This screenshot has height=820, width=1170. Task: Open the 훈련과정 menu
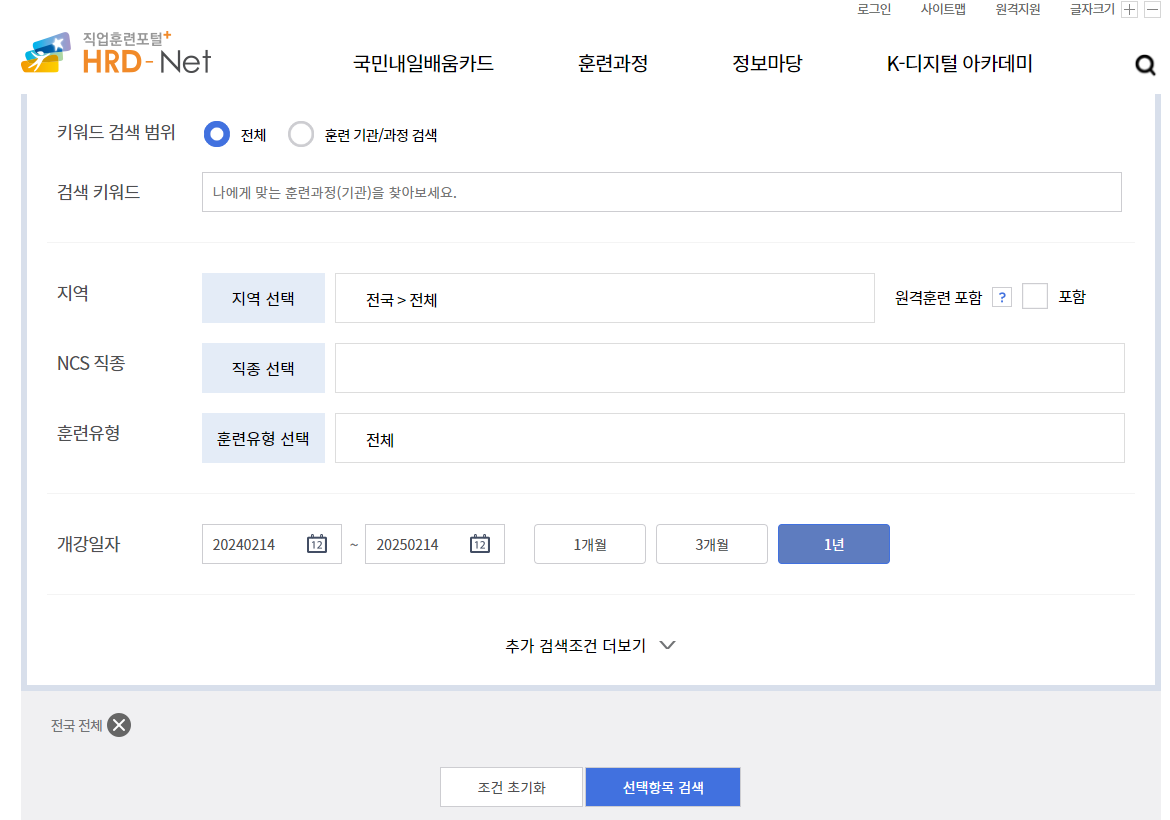[x=613, y=63]
